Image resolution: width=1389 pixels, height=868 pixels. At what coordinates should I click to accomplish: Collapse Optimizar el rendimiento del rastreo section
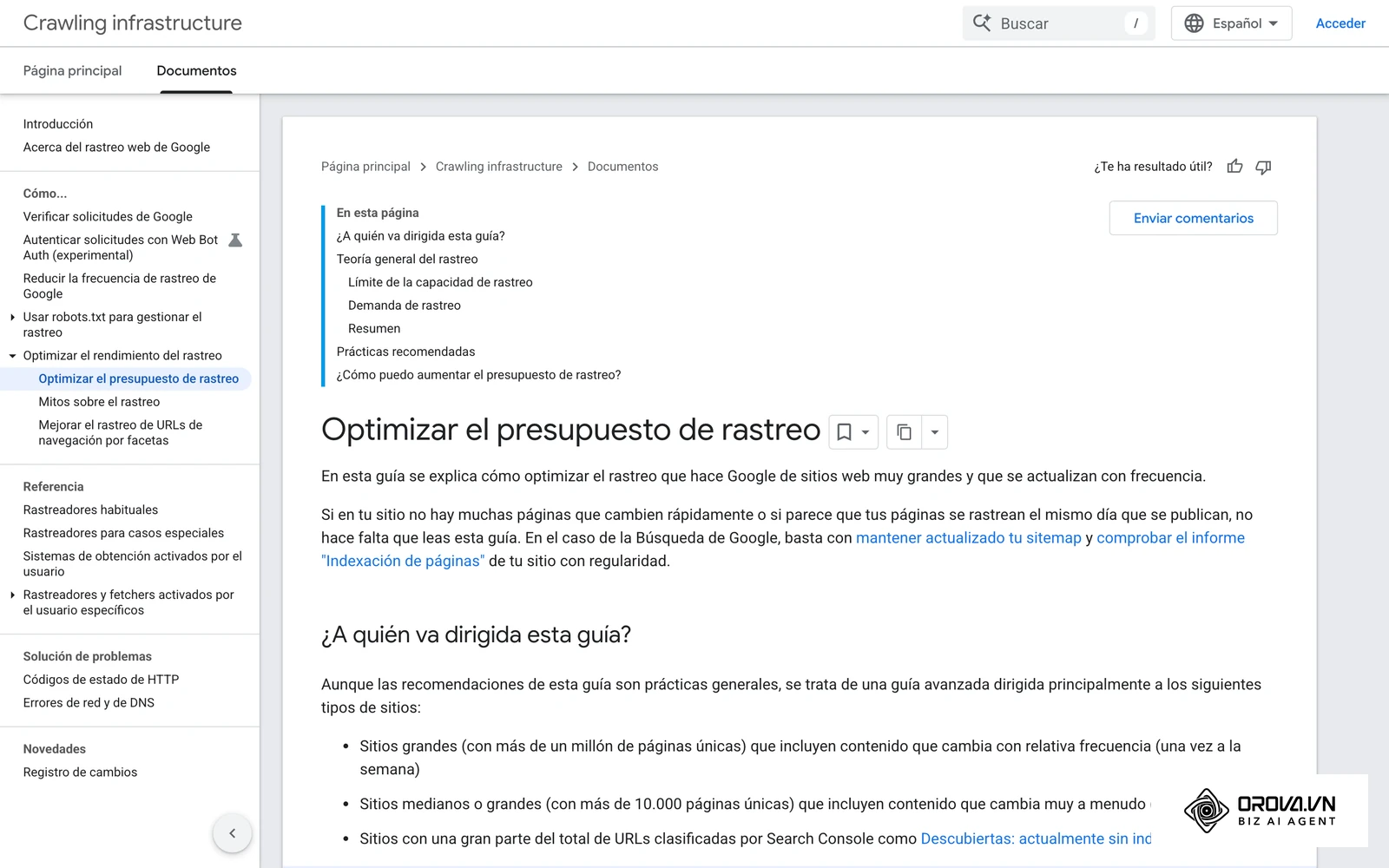12,356
